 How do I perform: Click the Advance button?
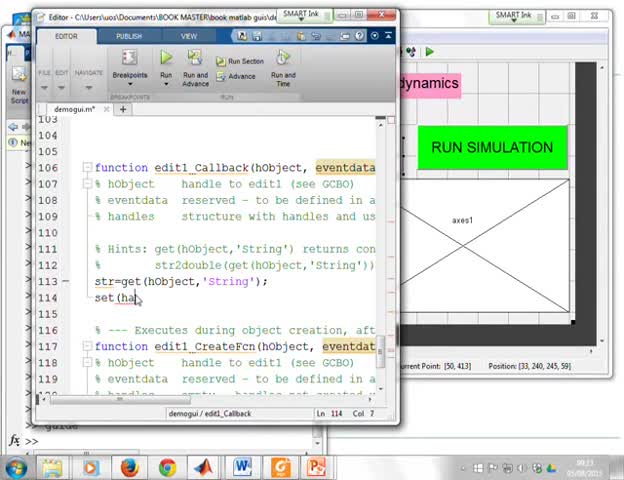tap(236, 76)
